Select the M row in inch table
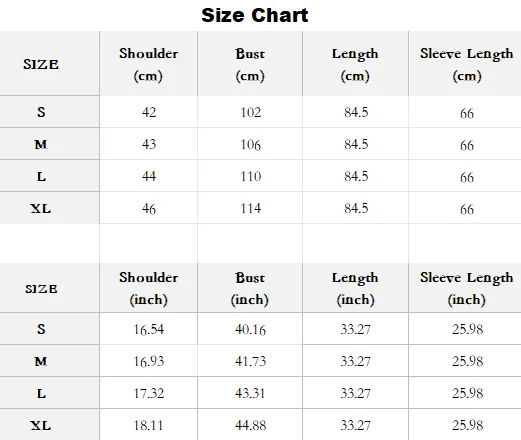Image resolution: width=521 pixels, height=440 pixels. [x=260, y=361]
